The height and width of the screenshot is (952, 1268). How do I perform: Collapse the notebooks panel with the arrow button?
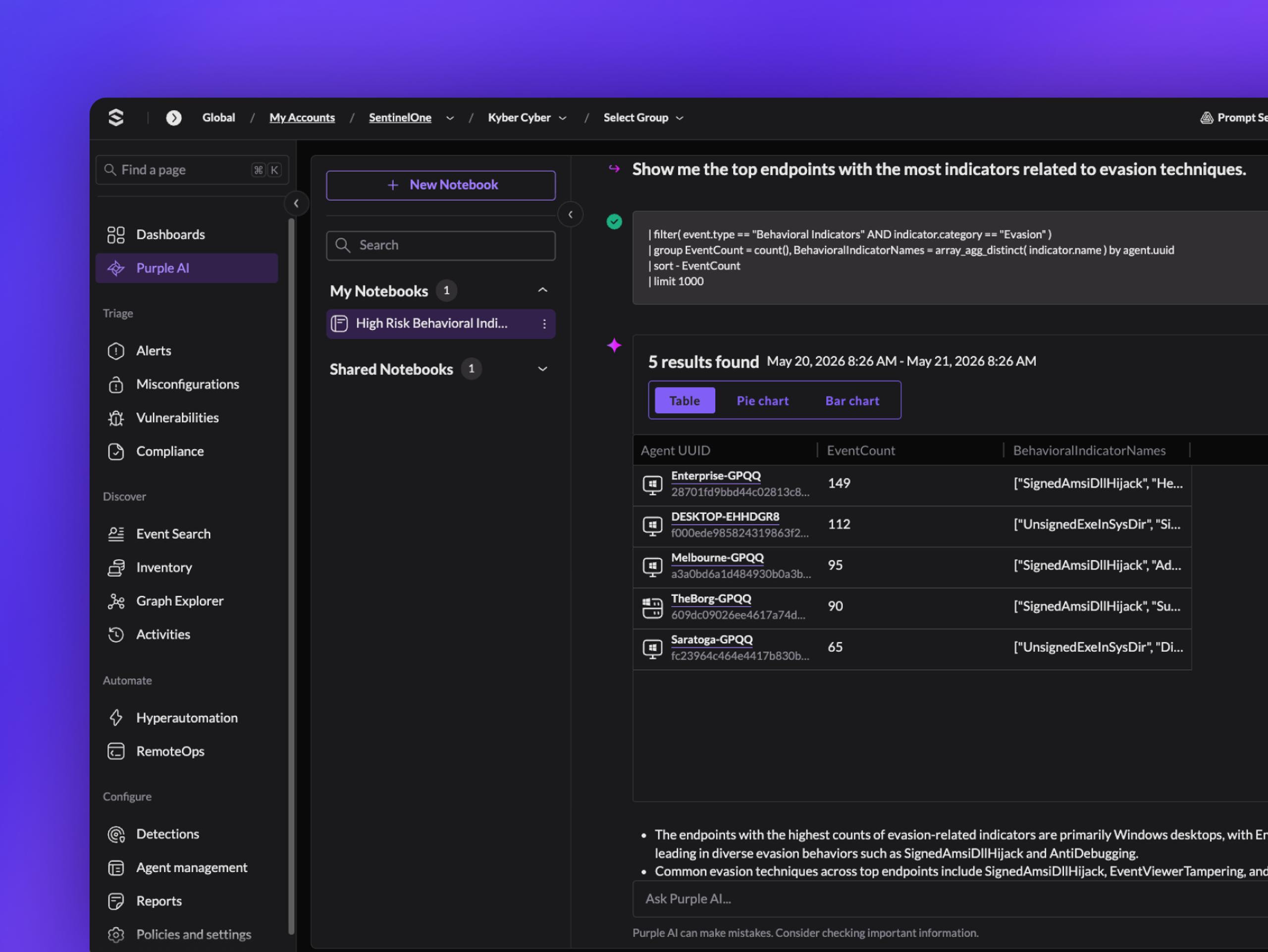coord(571,214)
